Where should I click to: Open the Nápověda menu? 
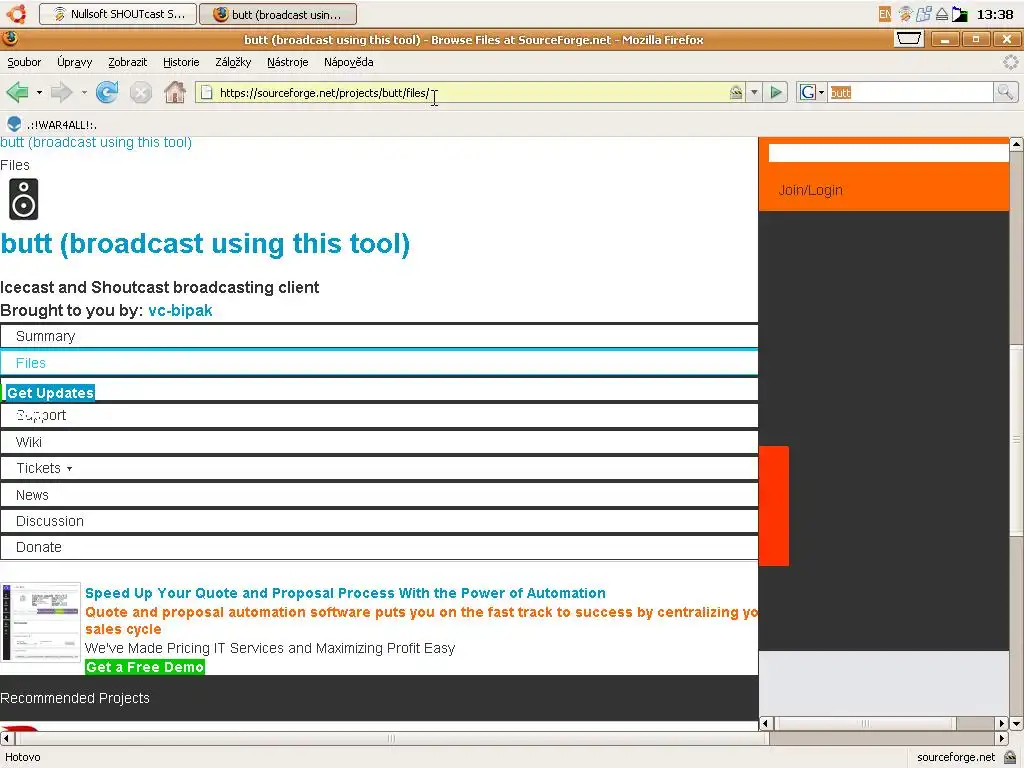[x=349, y=62]
